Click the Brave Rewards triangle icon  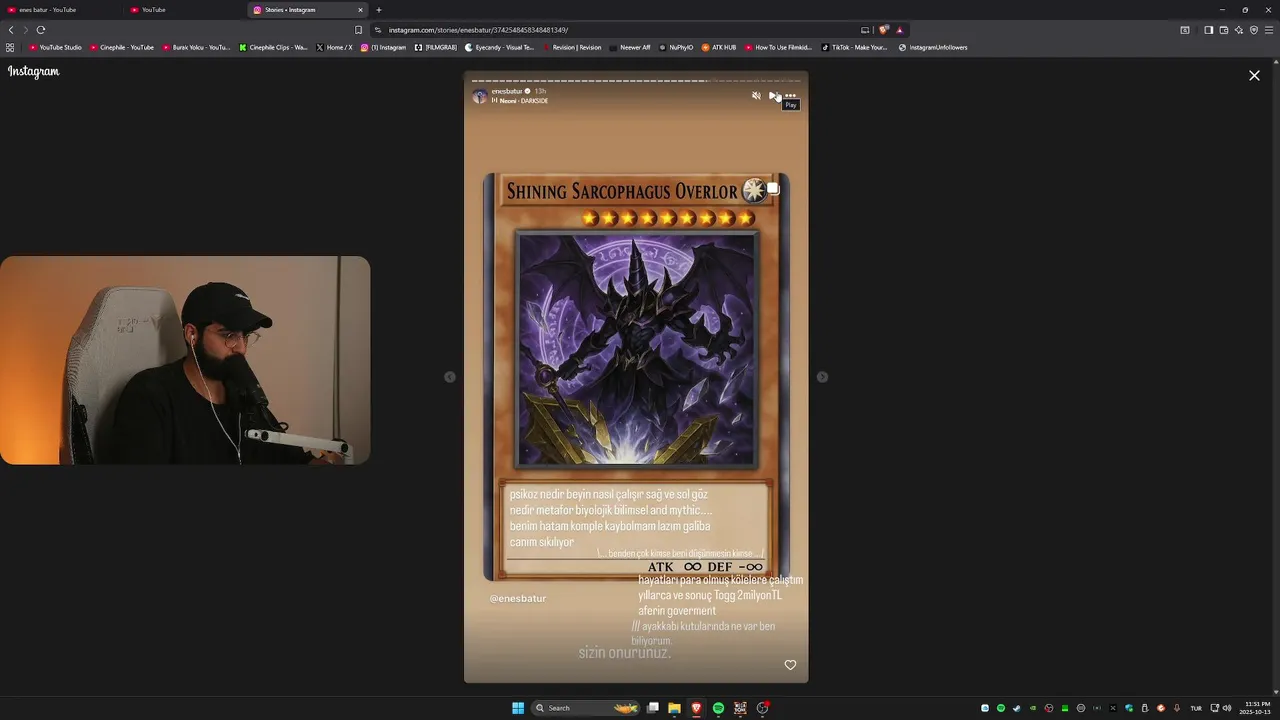899,30
